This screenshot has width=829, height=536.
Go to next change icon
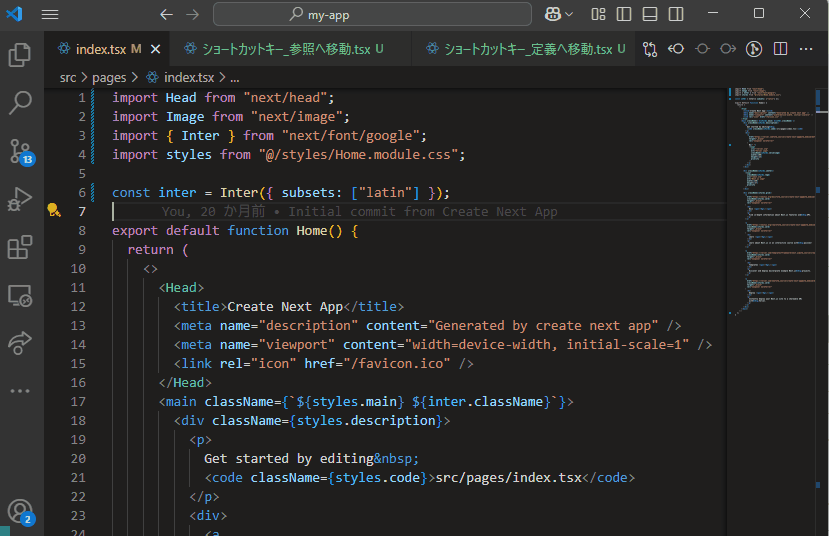[728, 49]
